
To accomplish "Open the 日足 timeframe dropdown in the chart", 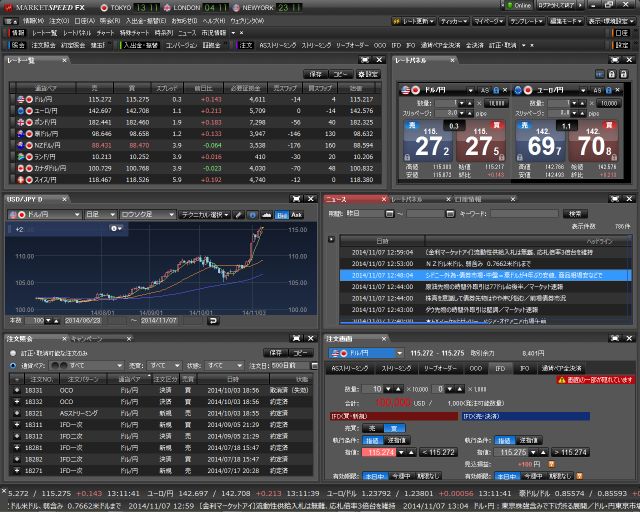I will click(100, 215).
